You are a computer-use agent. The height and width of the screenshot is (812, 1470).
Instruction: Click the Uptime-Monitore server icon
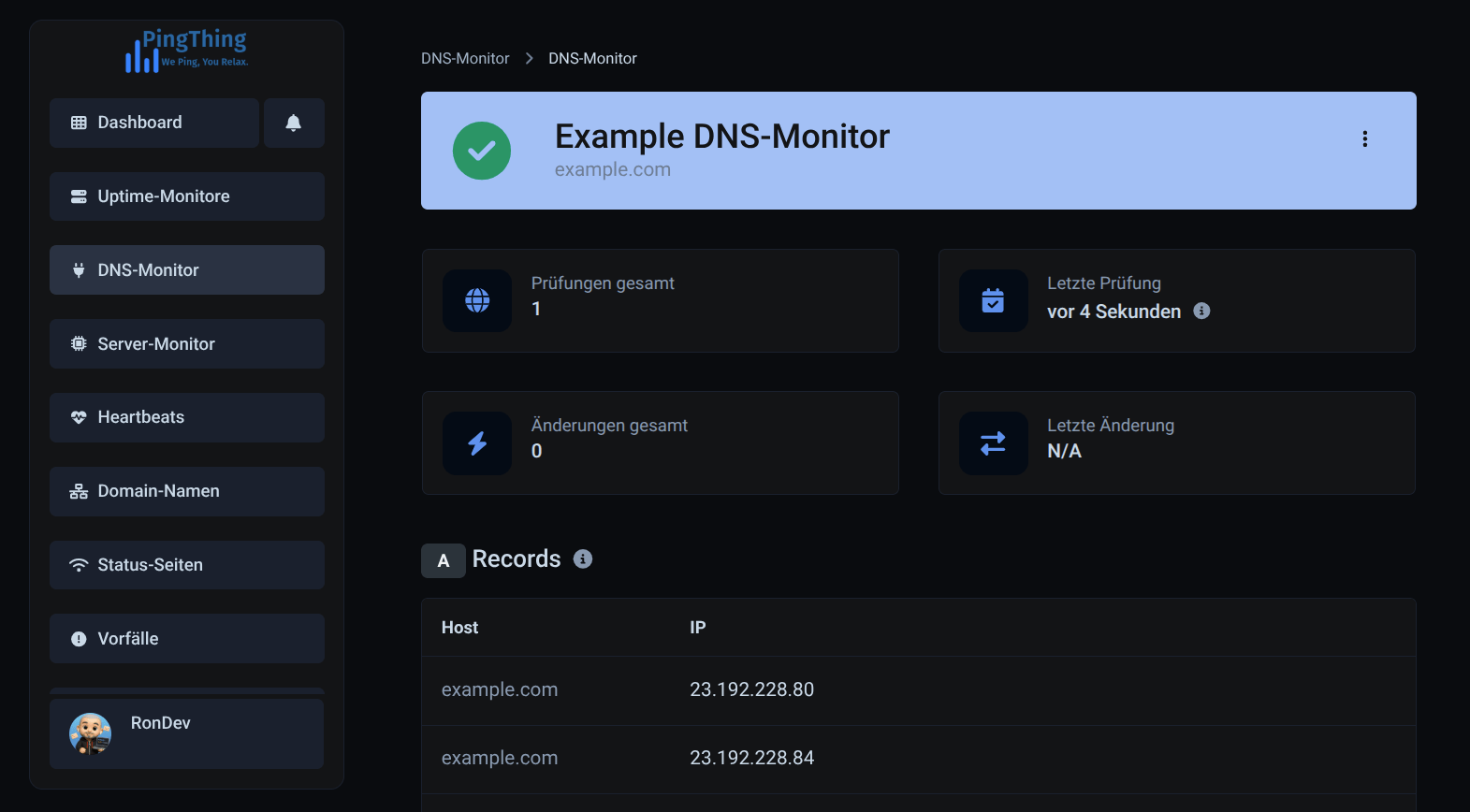pyautogui.click(x=79, y=196)
